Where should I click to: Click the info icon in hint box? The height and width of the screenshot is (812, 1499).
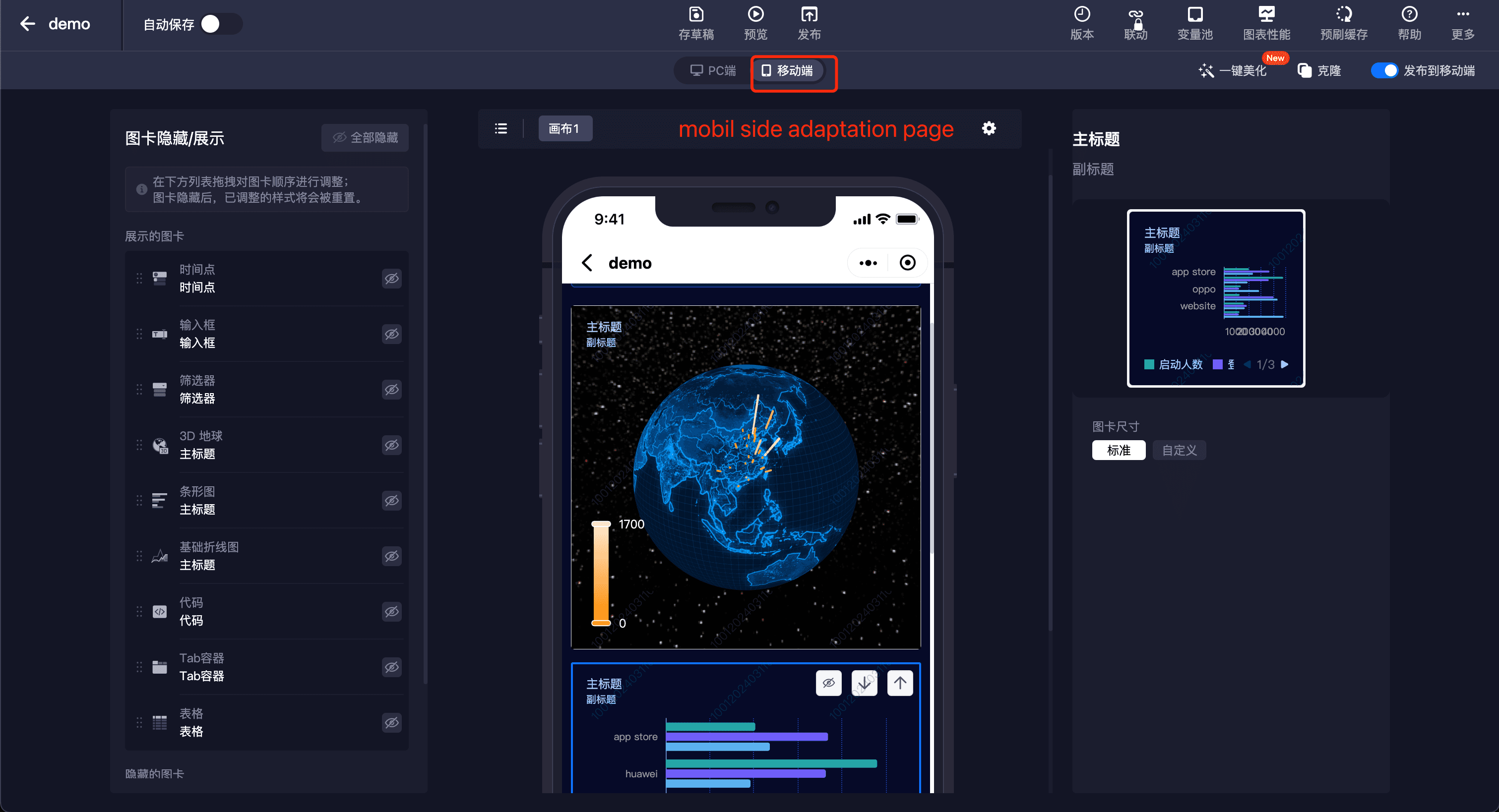(141, 189)
